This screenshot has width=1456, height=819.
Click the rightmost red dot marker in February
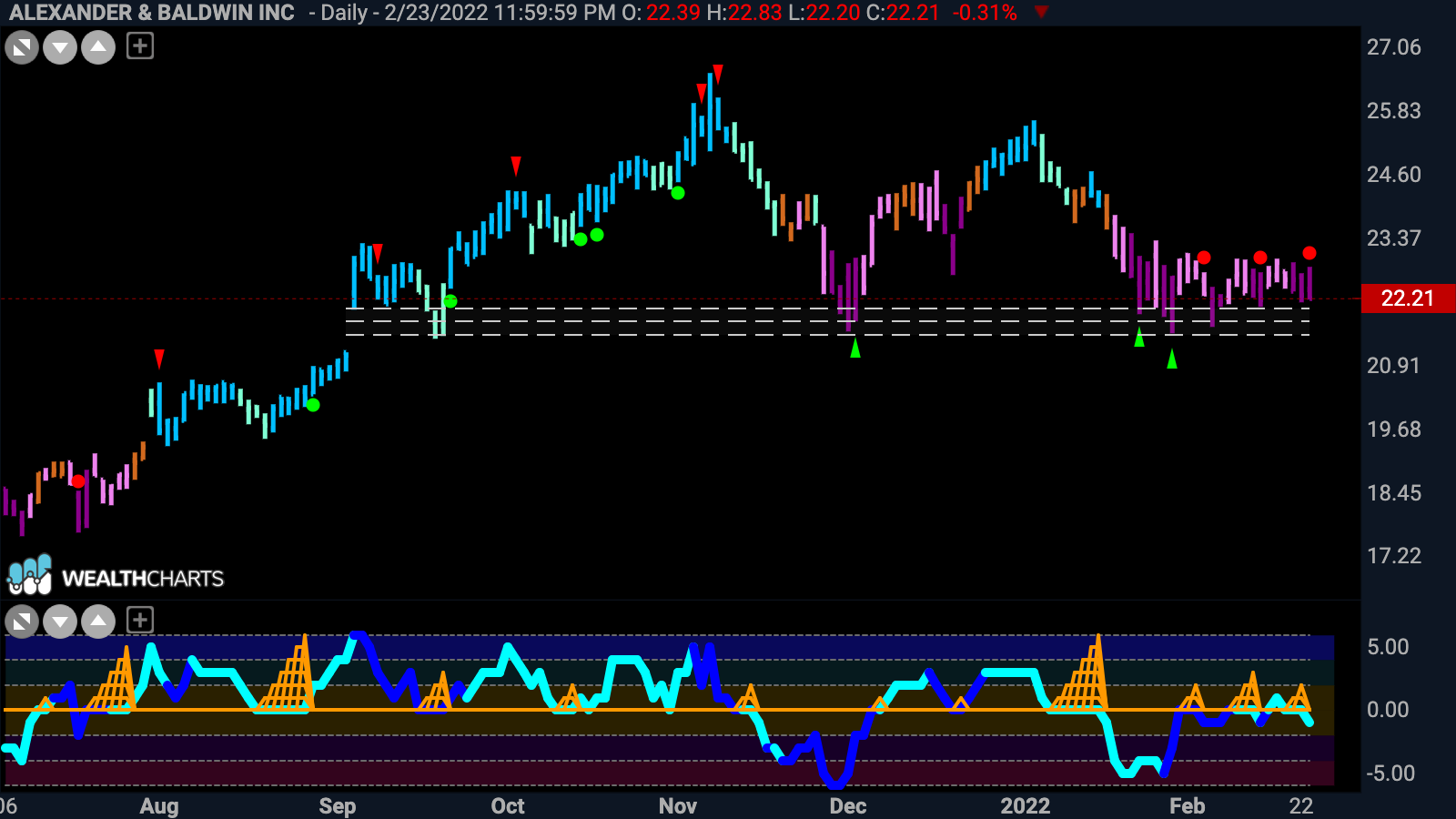[x=1309, y=253]
